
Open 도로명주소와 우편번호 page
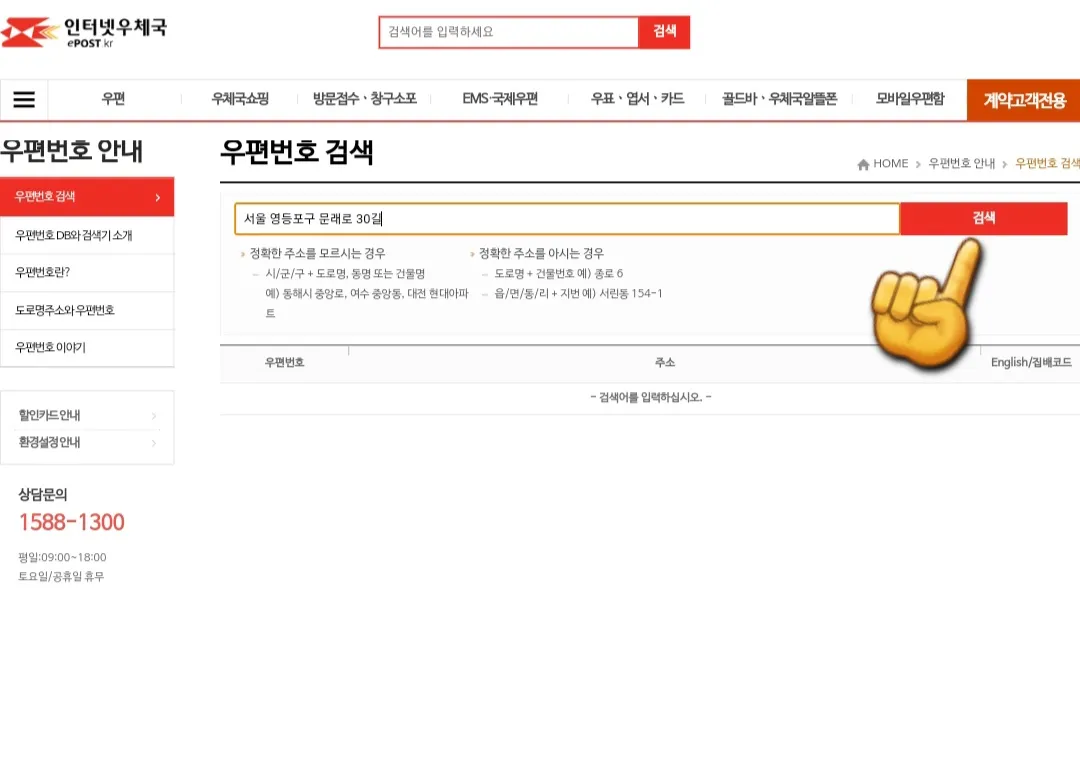(x=88, y=310)
